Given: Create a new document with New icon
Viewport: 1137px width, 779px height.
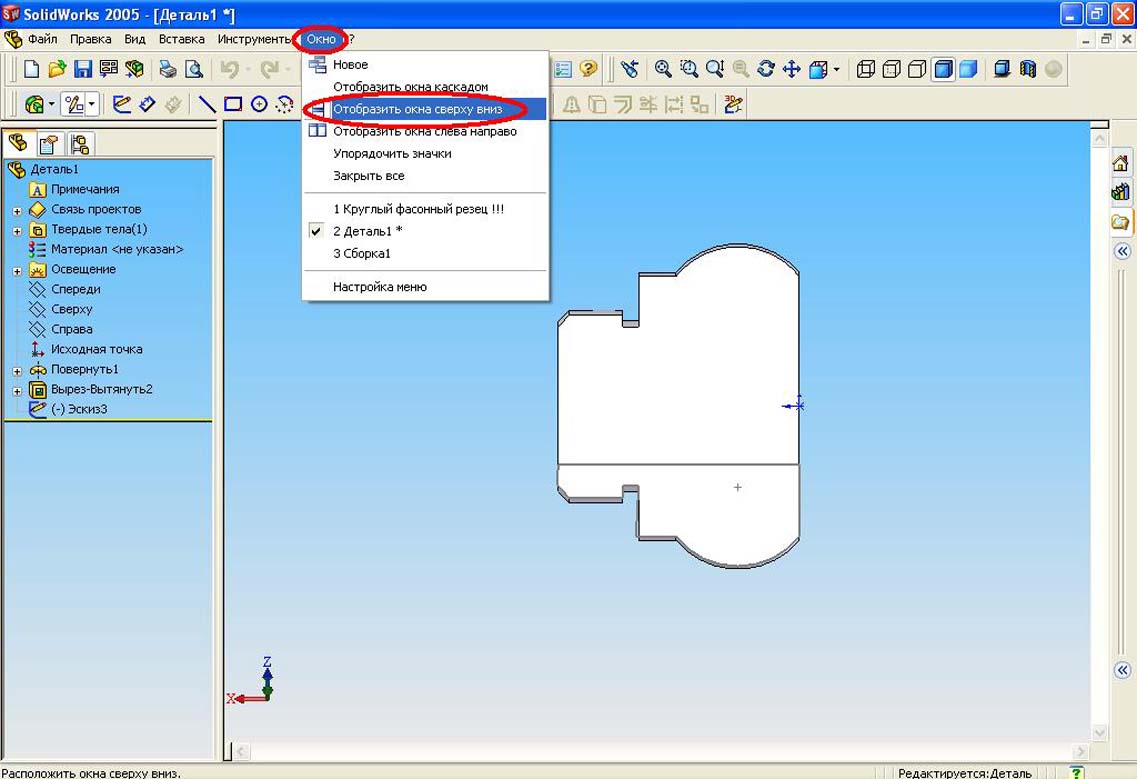Looking at the screenshot, I should [31, 69].
